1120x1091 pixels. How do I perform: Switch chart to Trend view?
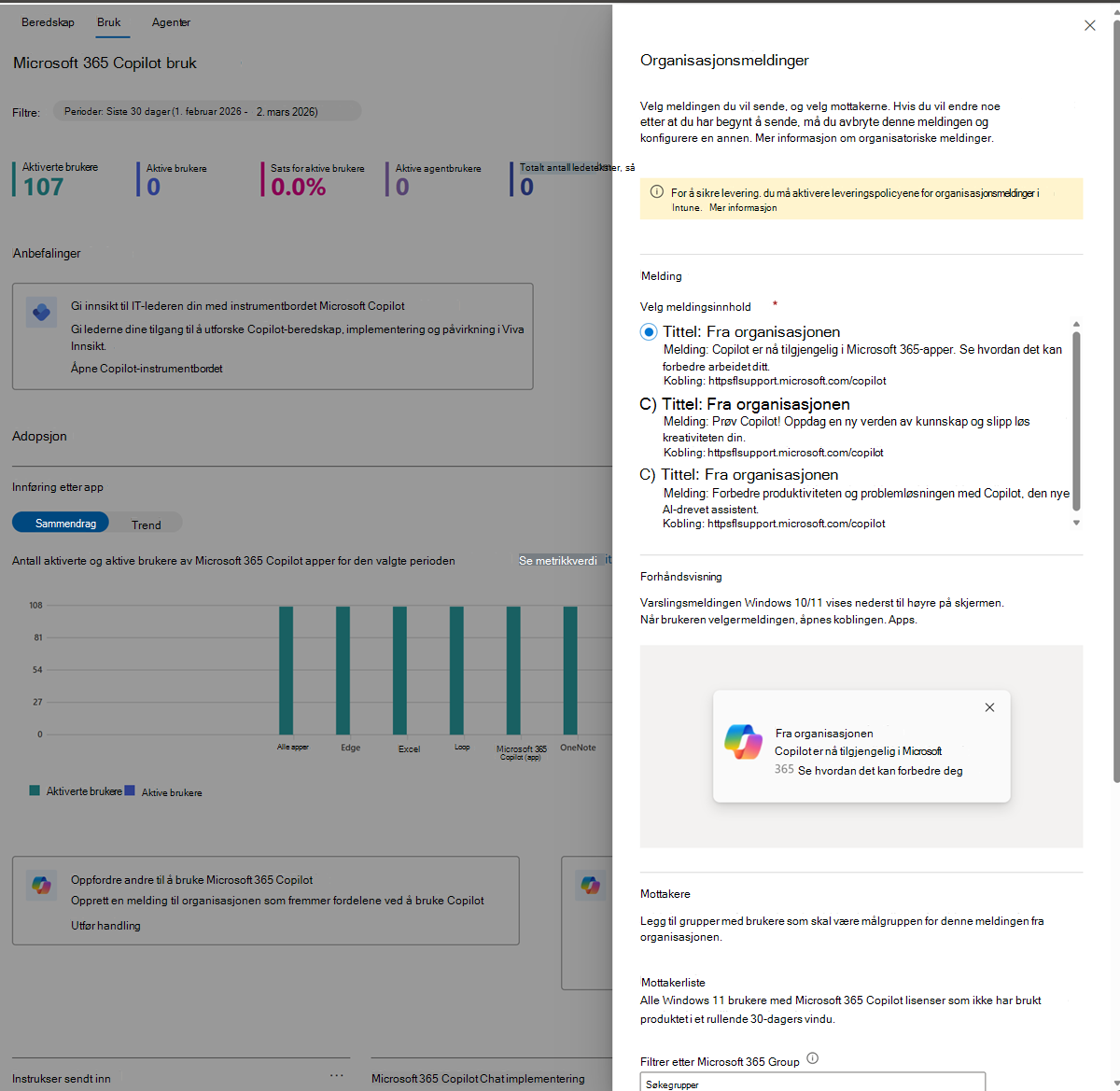(x=147, y=525)
